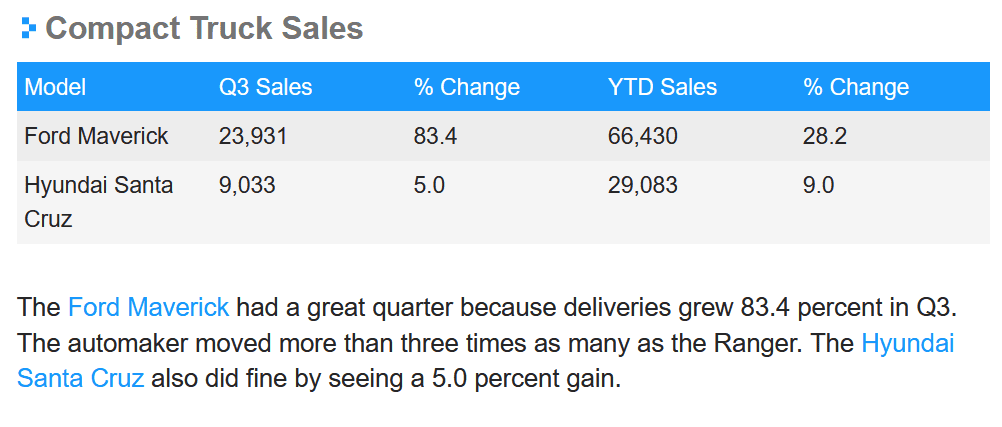Select the Model column header
Image resolution: width=1002 pixels, height=427 pixels.
tap(55, 87)
